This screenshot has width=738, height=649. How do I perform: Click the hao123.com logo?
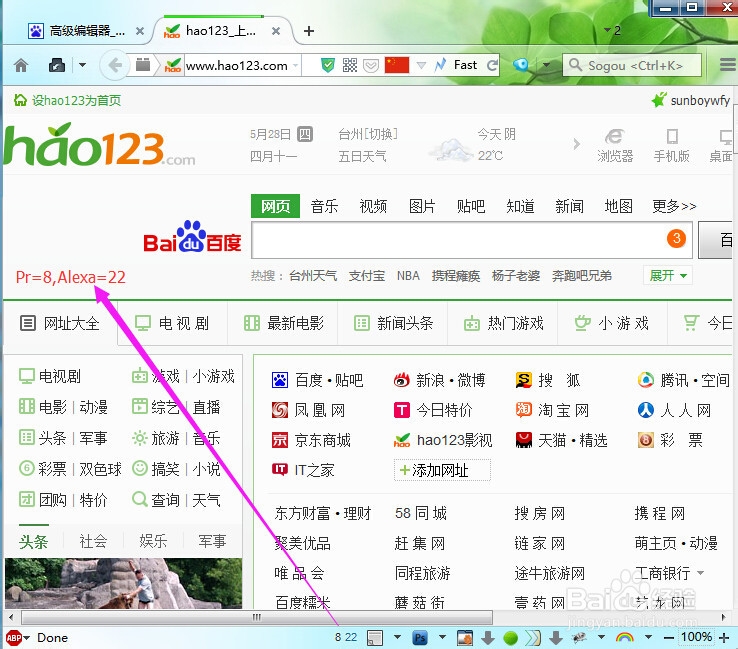[99, 145]
